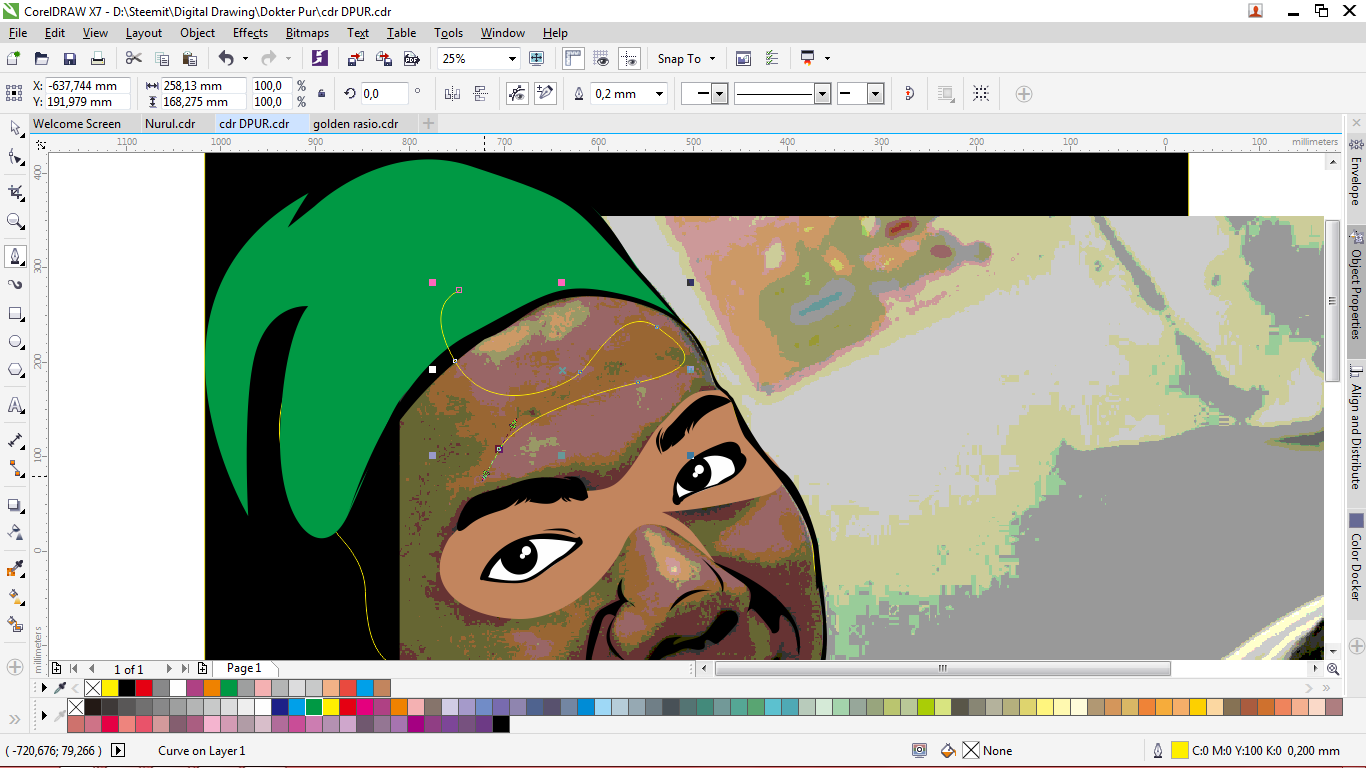Click the rotation angle input field

(384, 94)
